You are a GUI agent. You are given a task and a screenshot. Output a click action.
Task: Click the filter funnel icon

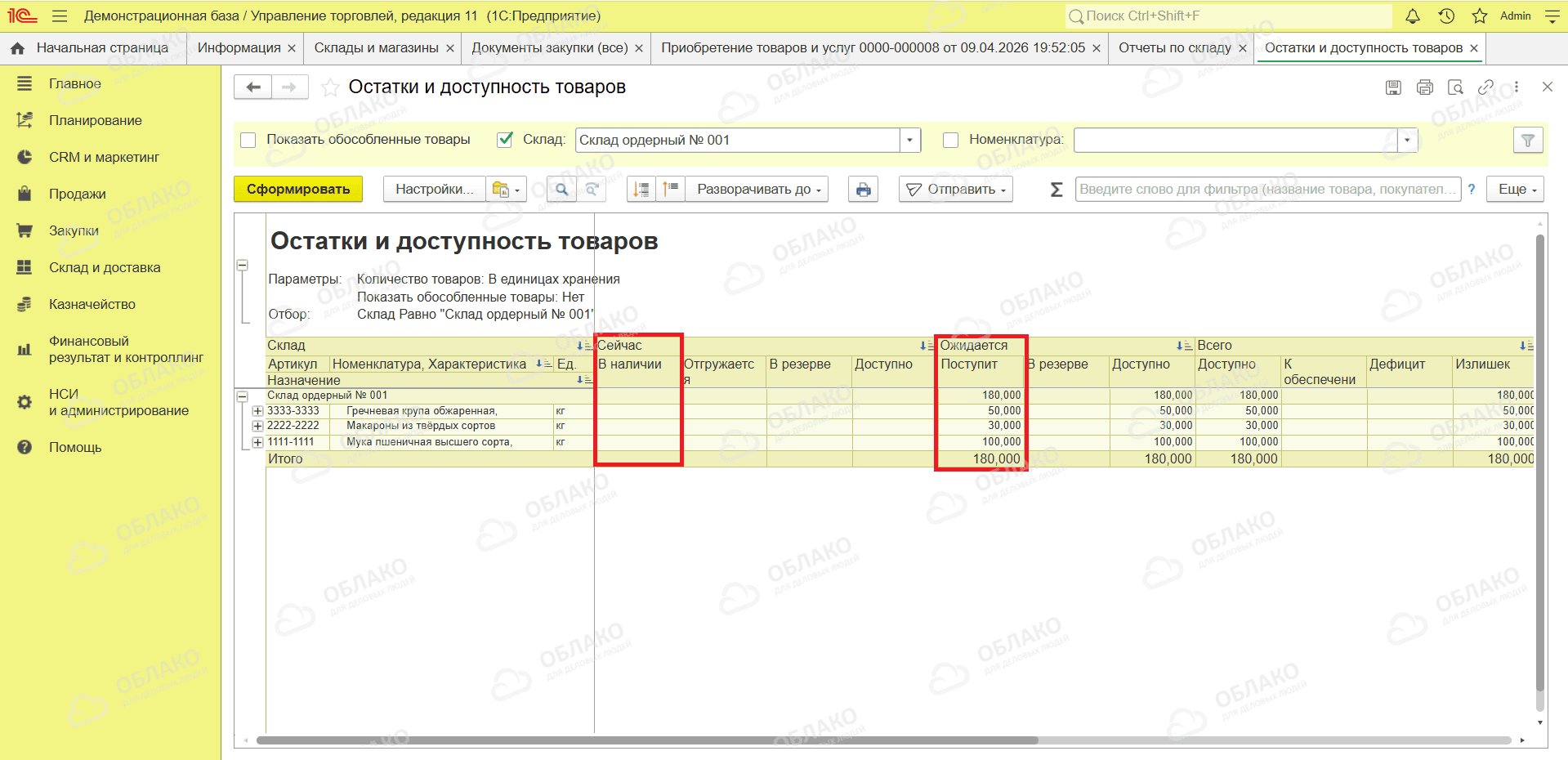point(1528,141)
